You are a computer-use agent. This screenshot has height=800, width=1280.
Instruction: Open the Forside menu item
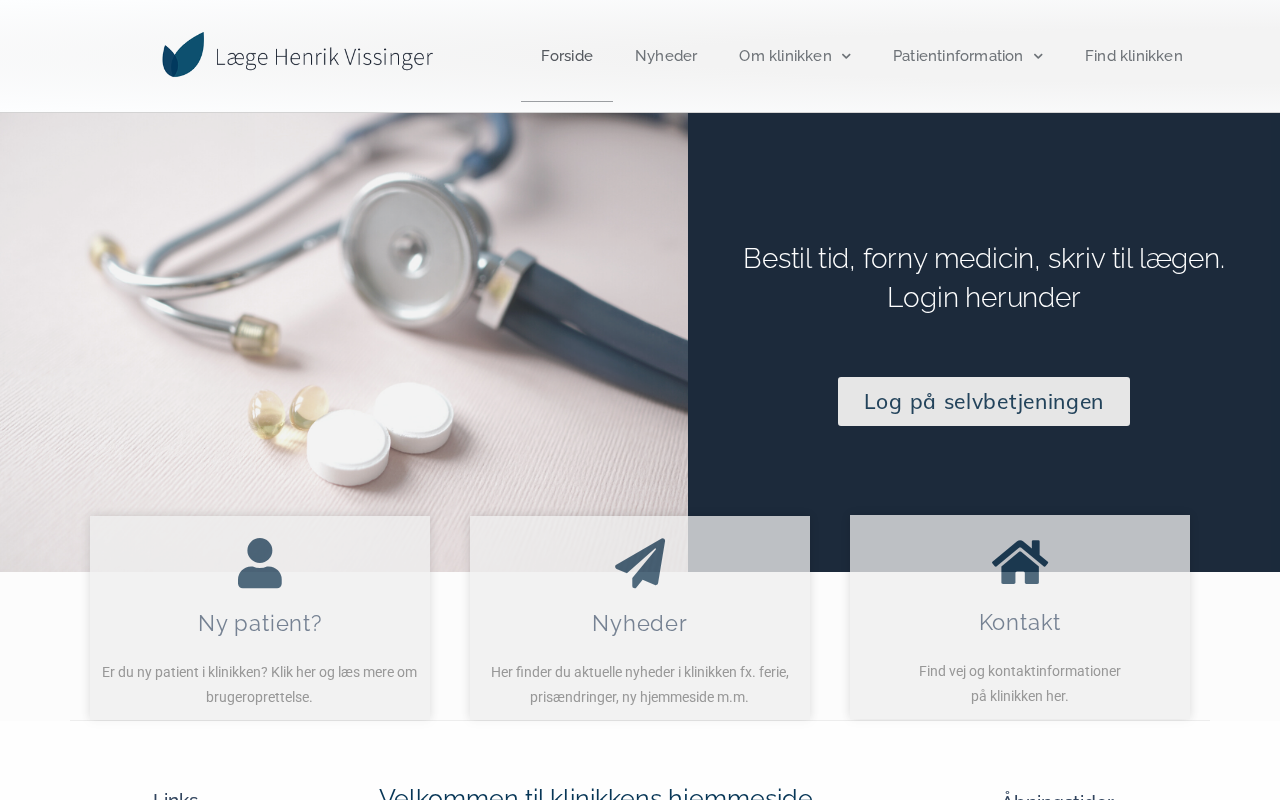point(567,56)
